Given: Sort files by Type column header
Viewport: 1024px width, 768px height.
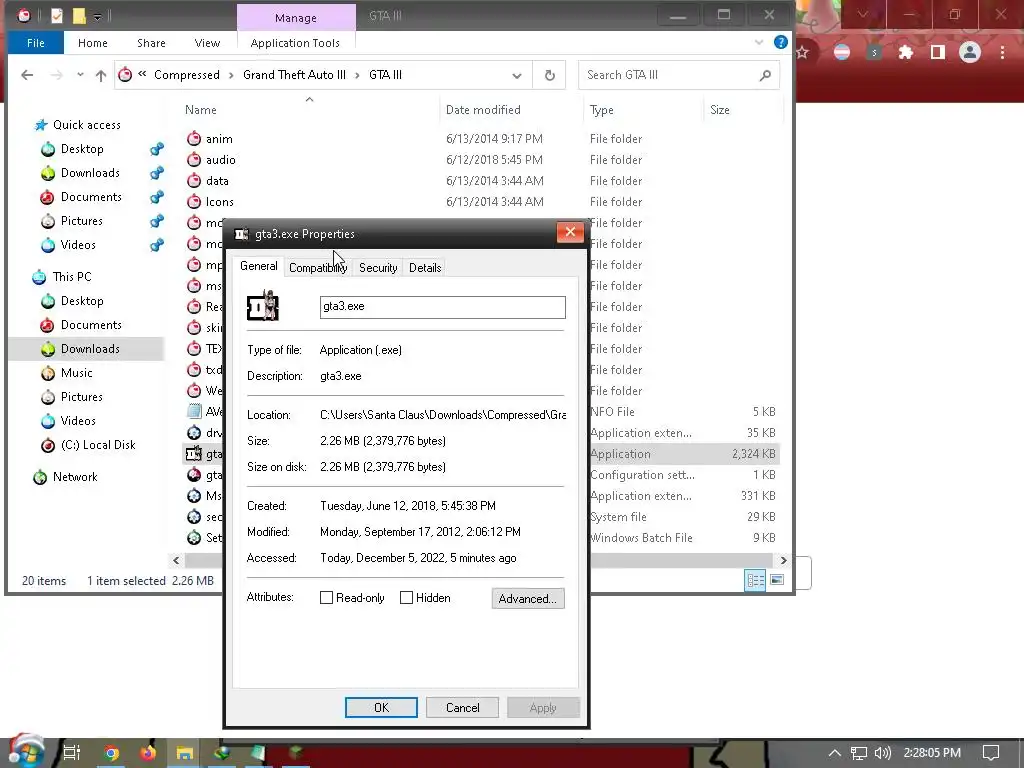Looking at the screenshot, I should (601, 110).
